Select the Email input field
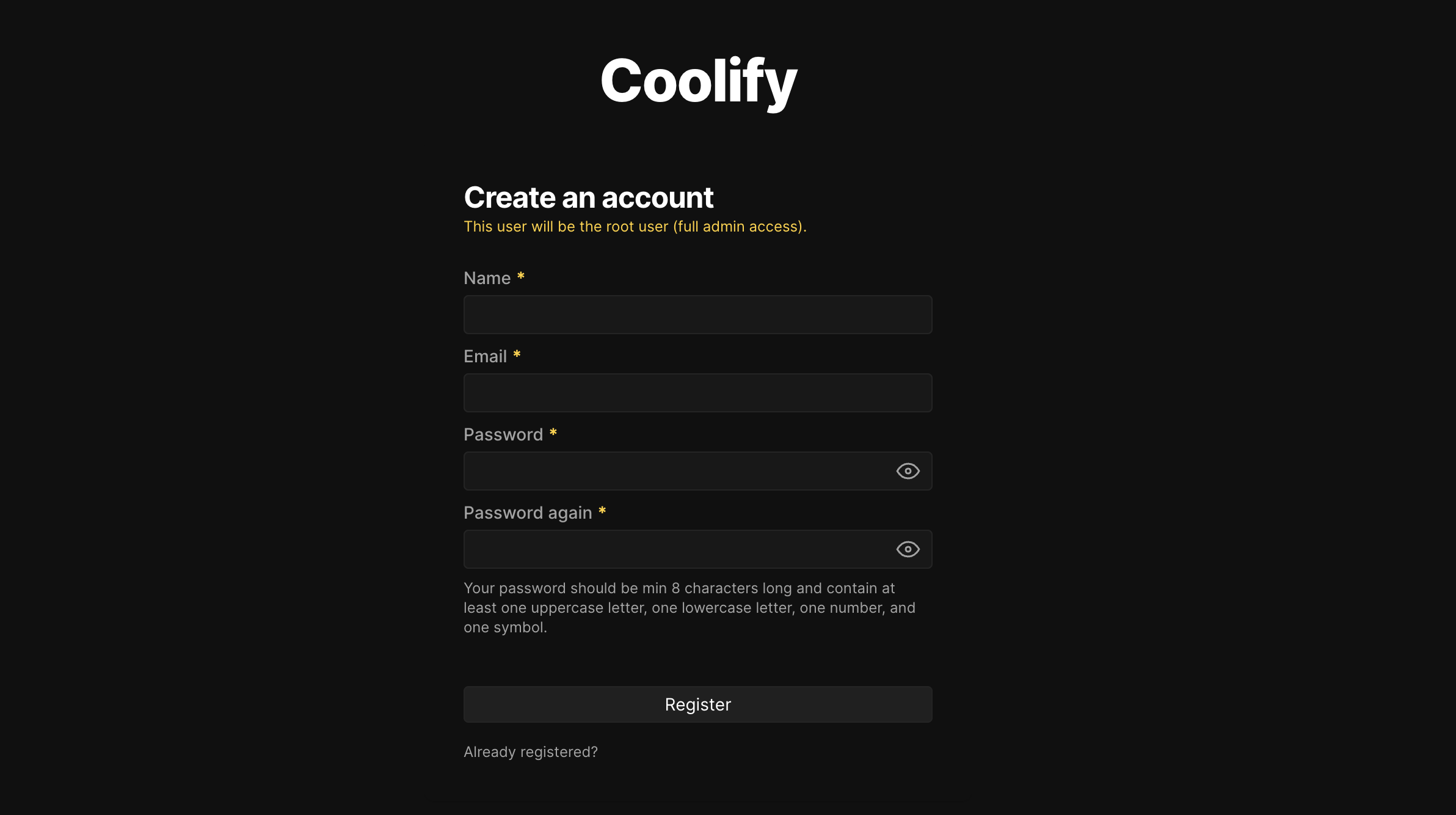The image size is (1456, 815). [x=697, y=393]
